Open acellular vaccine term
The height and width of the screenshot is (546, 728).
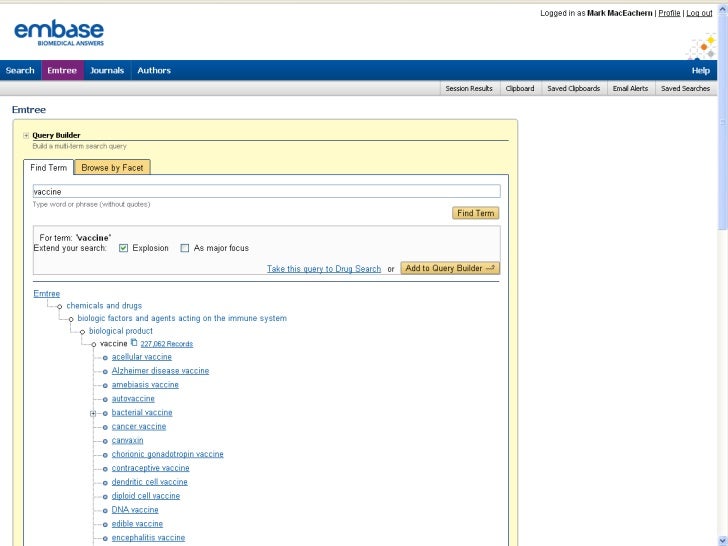coord(142,357)
